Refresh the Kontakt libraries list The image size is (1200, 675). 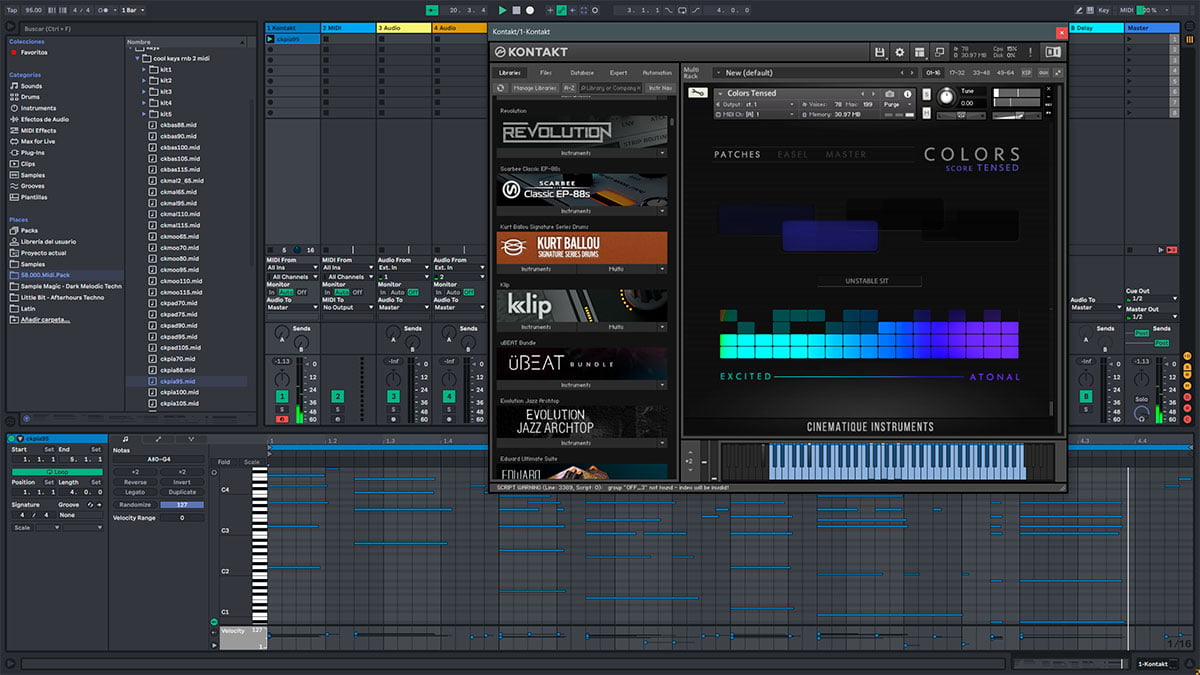pyautogui.click(x=502, y=88)
